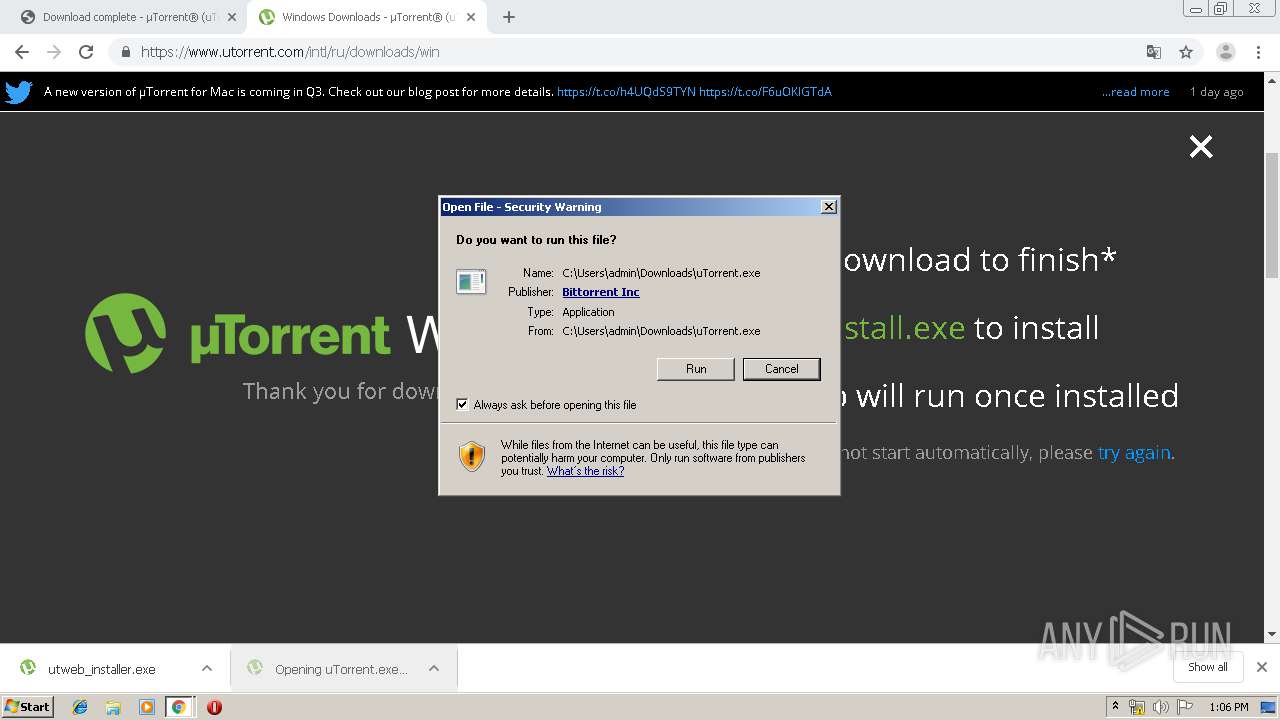This screenshot has width=1280, height=720.
Task: Click the ...read more link
Action: coord(1135,92)
